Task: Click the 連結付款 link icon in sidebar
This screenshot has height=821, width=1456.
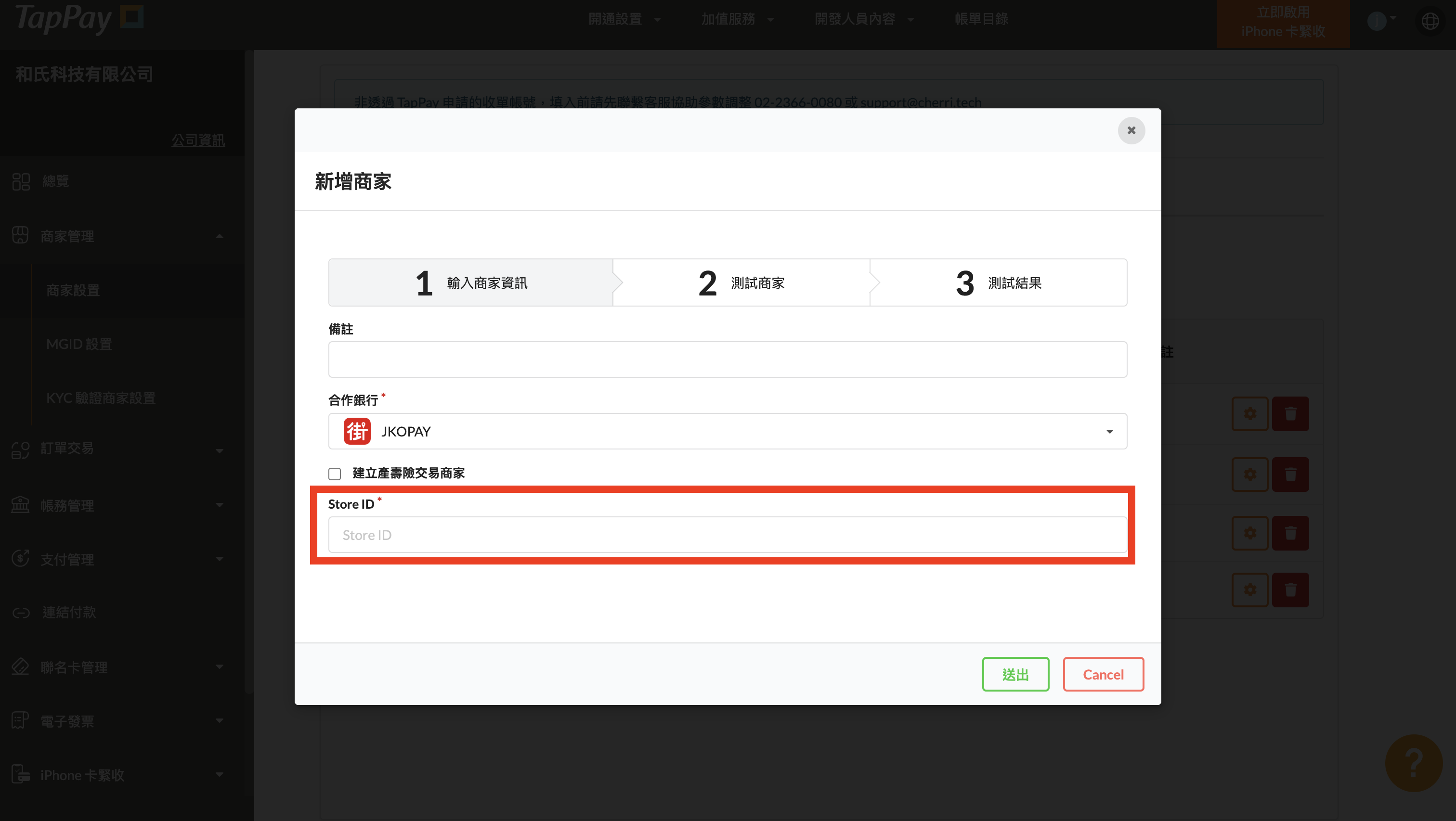Action: [x=21, y=613]
